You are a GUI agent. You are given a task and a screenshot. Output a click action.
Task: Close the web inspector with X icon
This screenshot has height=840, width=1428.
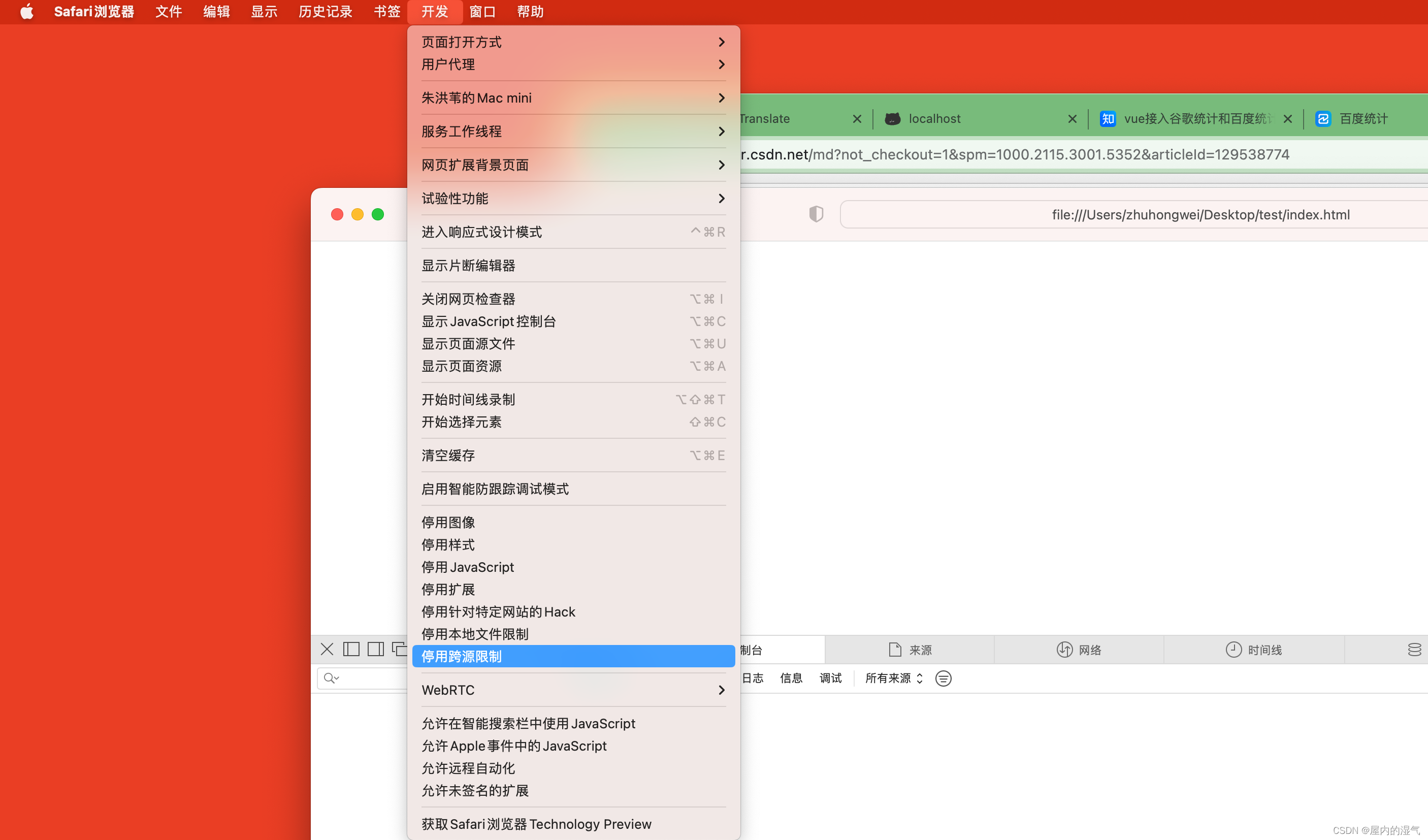coord(327,649)
